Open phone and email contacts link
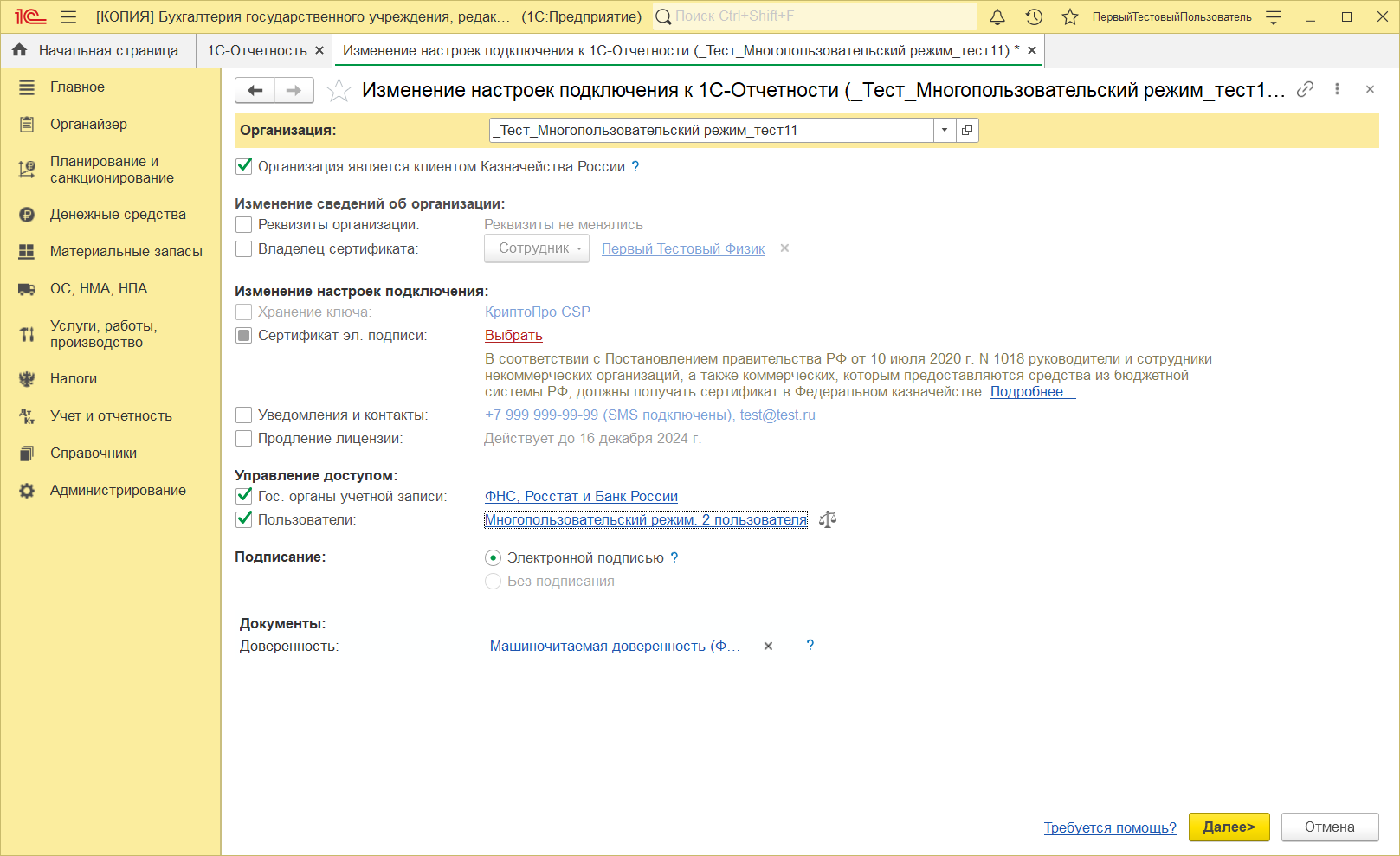Viewport: 1400px width, 856px height. [x=650, y=415]
